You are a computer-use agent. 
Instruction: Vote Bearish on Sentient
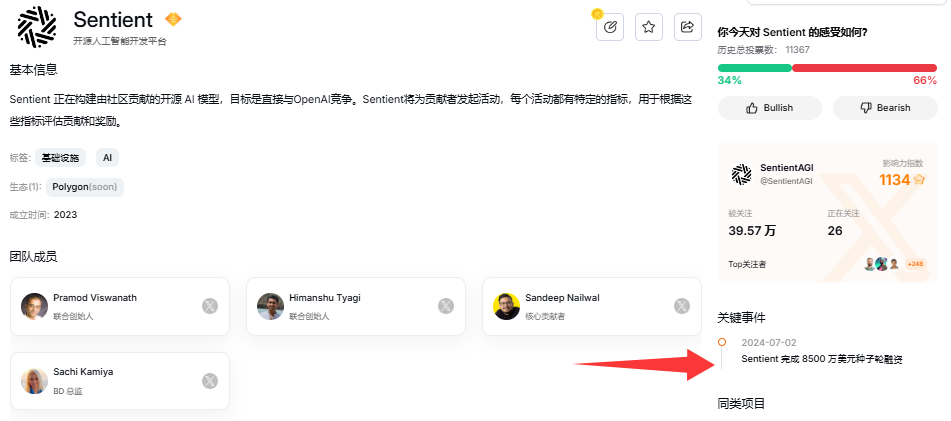(885, 108)
